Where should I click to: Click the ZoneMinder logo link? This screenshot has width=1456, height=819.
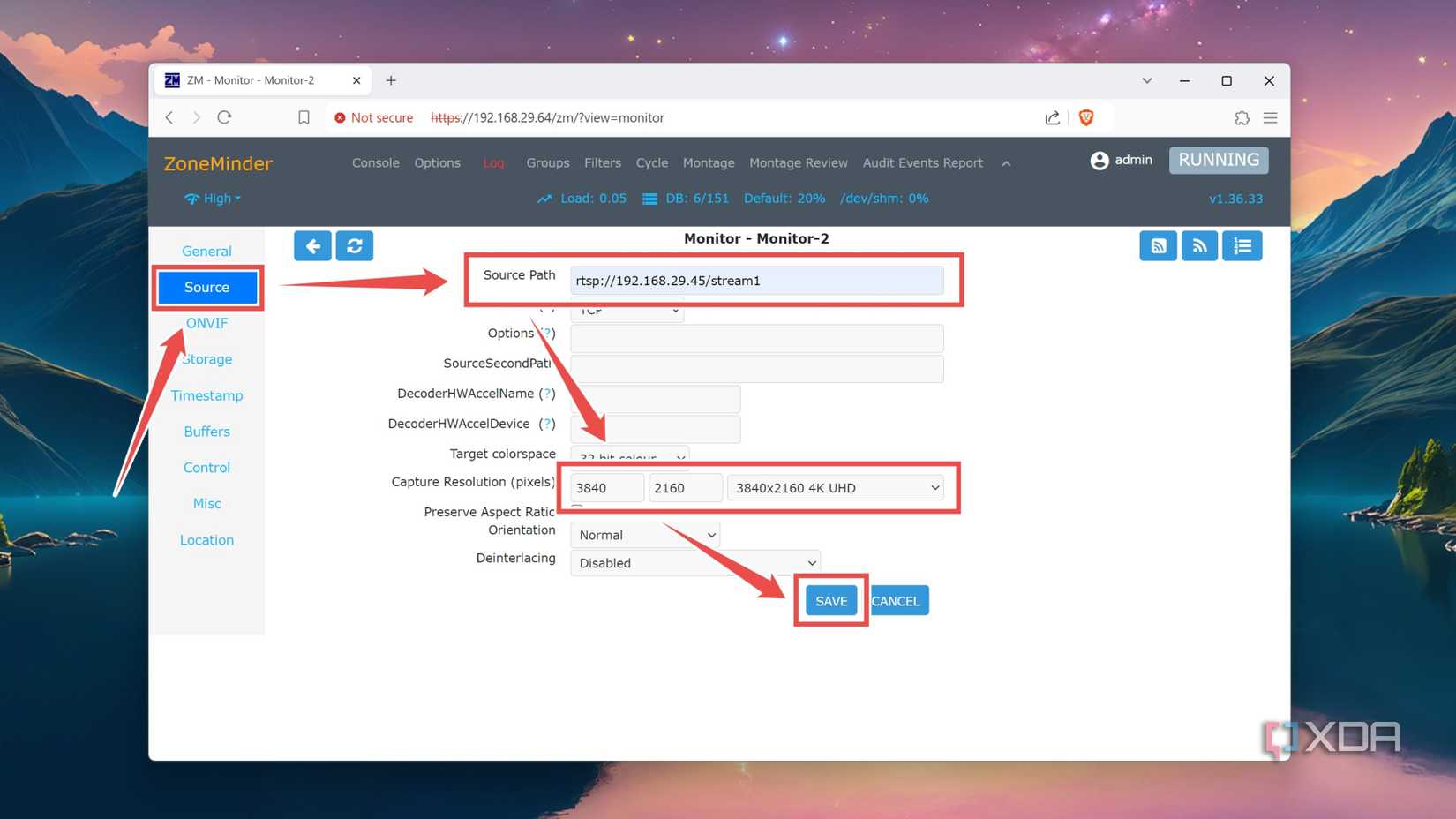[218, 164]
